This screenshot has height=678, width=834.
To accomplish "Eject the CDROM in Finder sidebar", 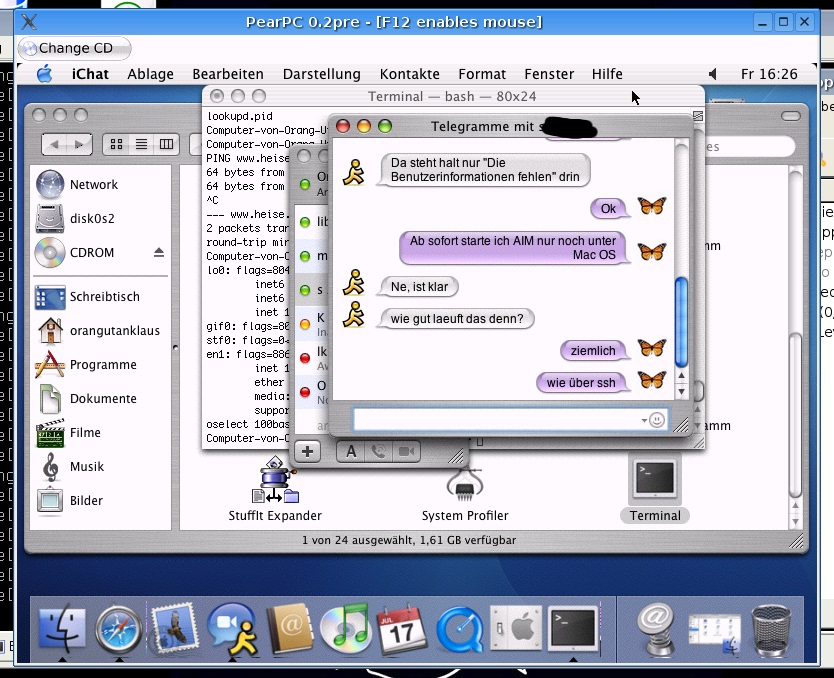I will (x=159, y=253).
